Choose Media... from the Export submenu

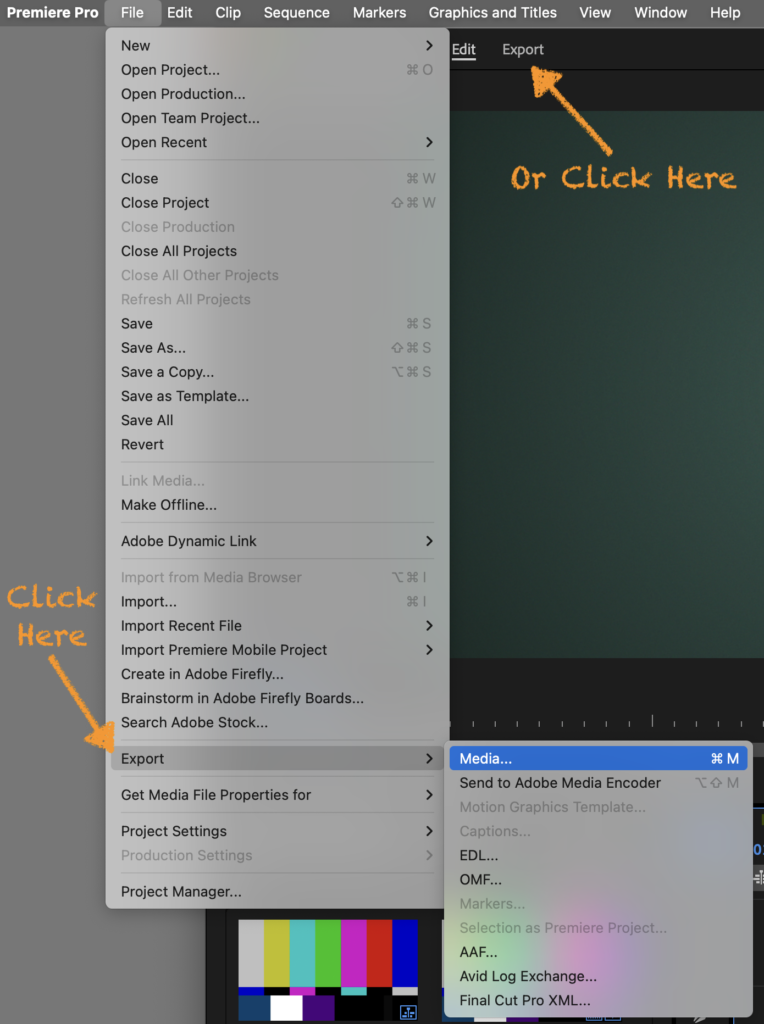pyautogui.click(x=486, y=759)
